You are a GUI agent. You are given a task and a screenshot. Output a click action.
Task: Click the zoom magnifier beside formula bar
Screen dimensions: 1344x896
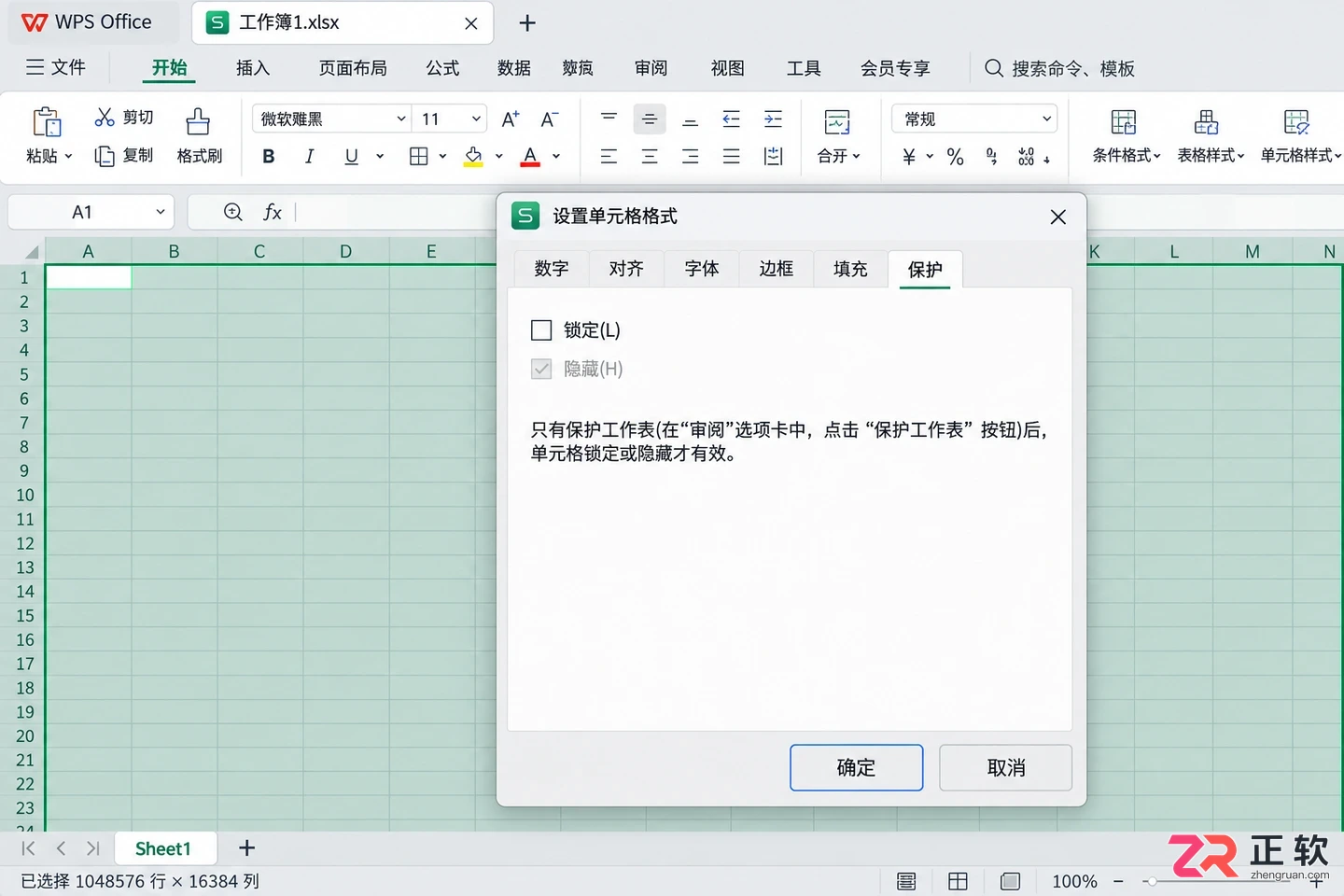pyautogui.click(x=233, y=212)
